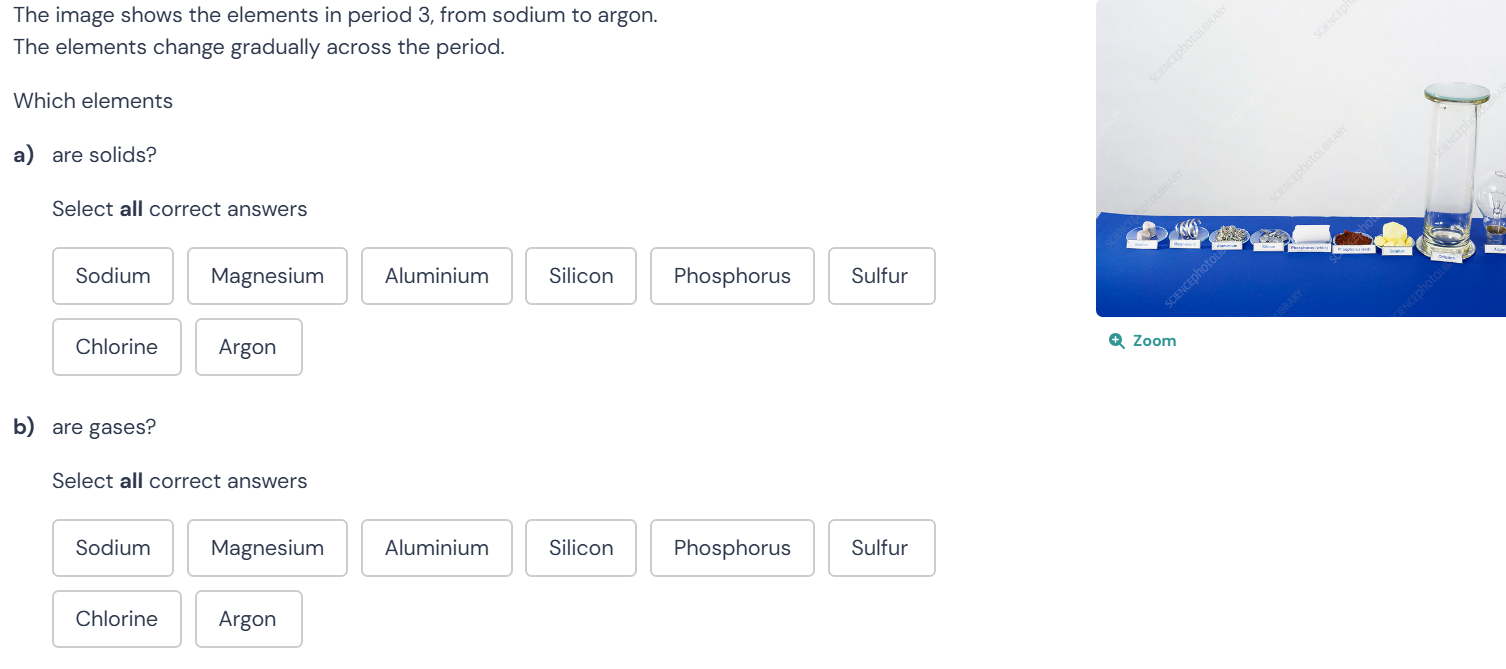Select Argon in the solids question
Screen dimensions: 1506x669
[x=248, y=347]
